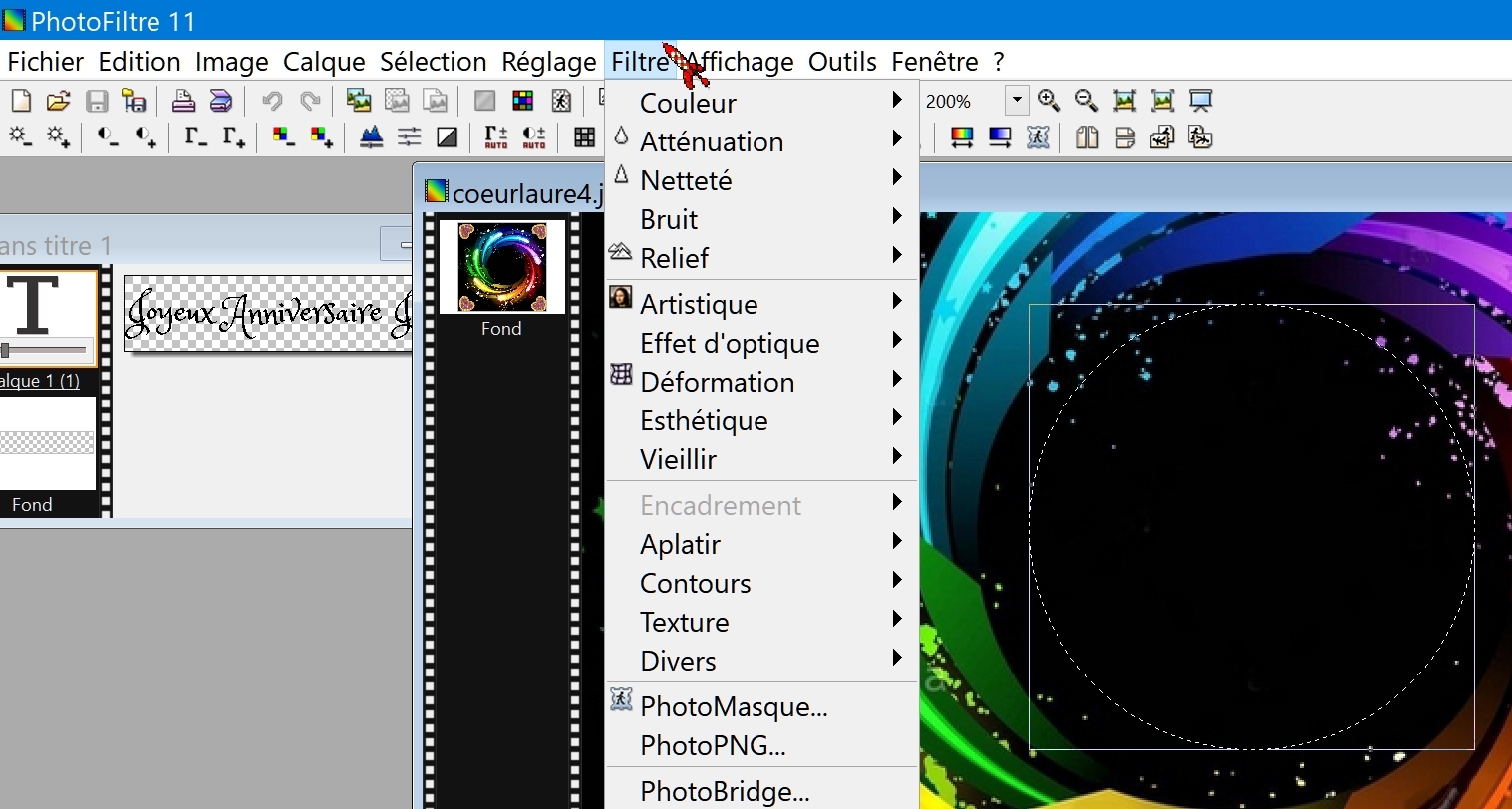
Task: Click the Zoom out magnifier icon
Action: [1086, 101]
